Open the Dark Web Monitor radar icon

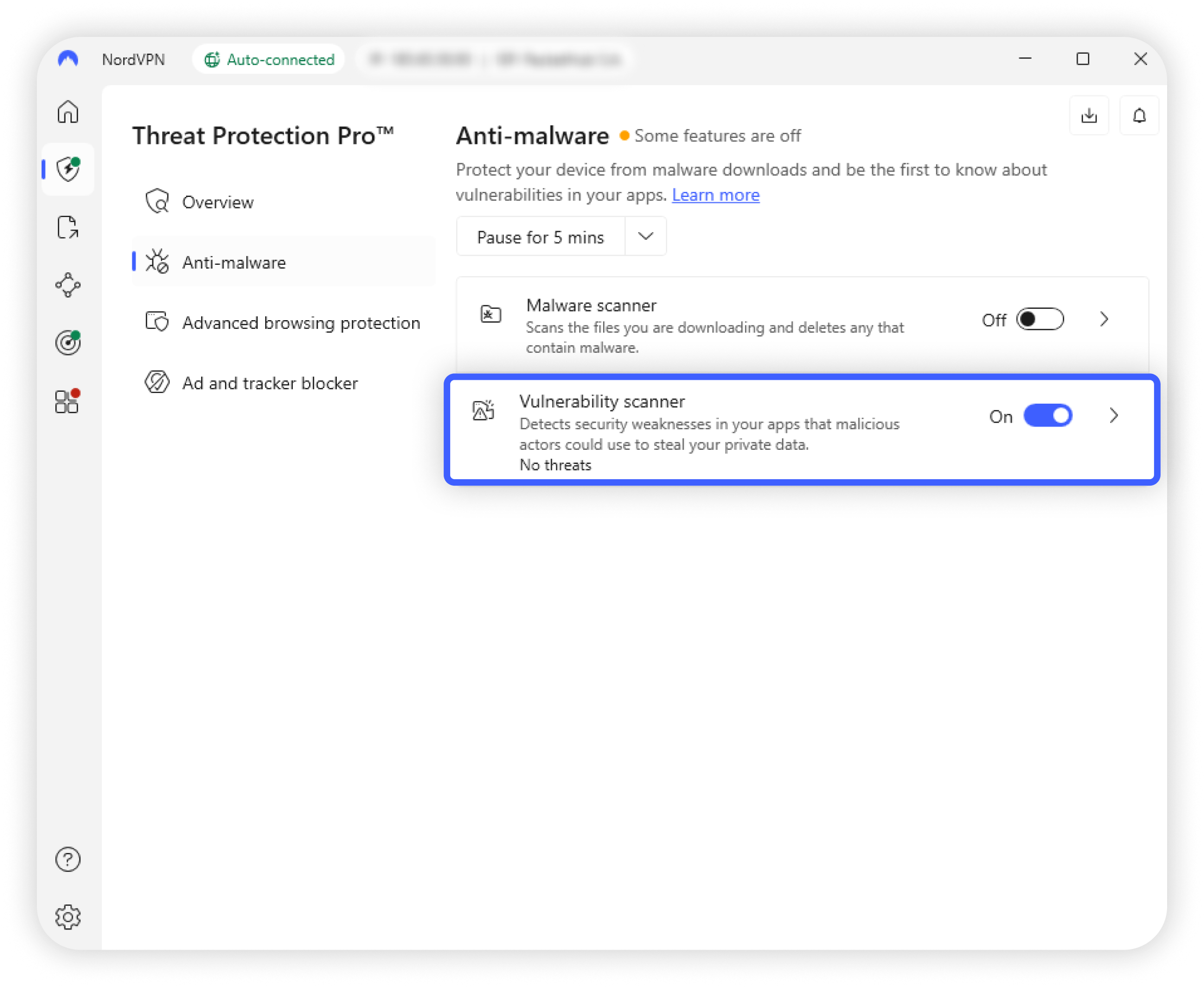(x=68, y=343)
